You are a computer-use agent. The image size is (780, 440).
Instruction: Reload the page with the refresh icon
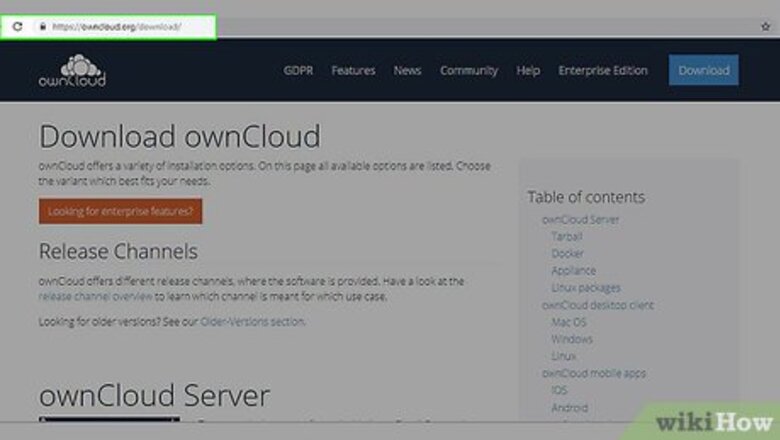(x=17, y=26)
